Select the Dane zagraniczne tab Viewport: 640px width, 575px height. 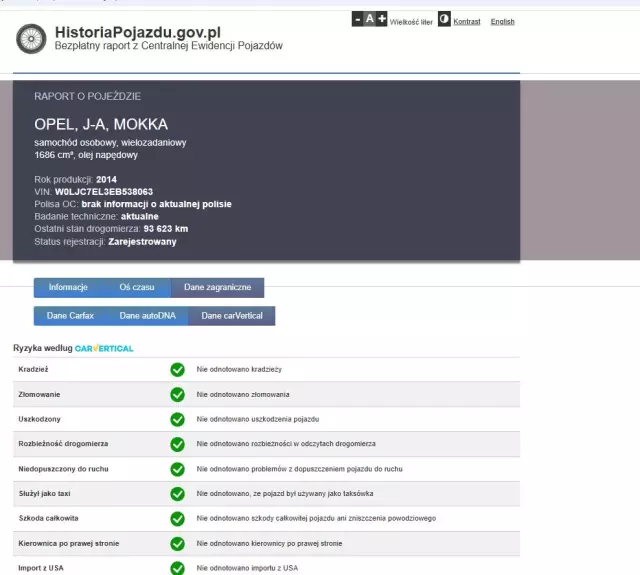tap(217, 287)
